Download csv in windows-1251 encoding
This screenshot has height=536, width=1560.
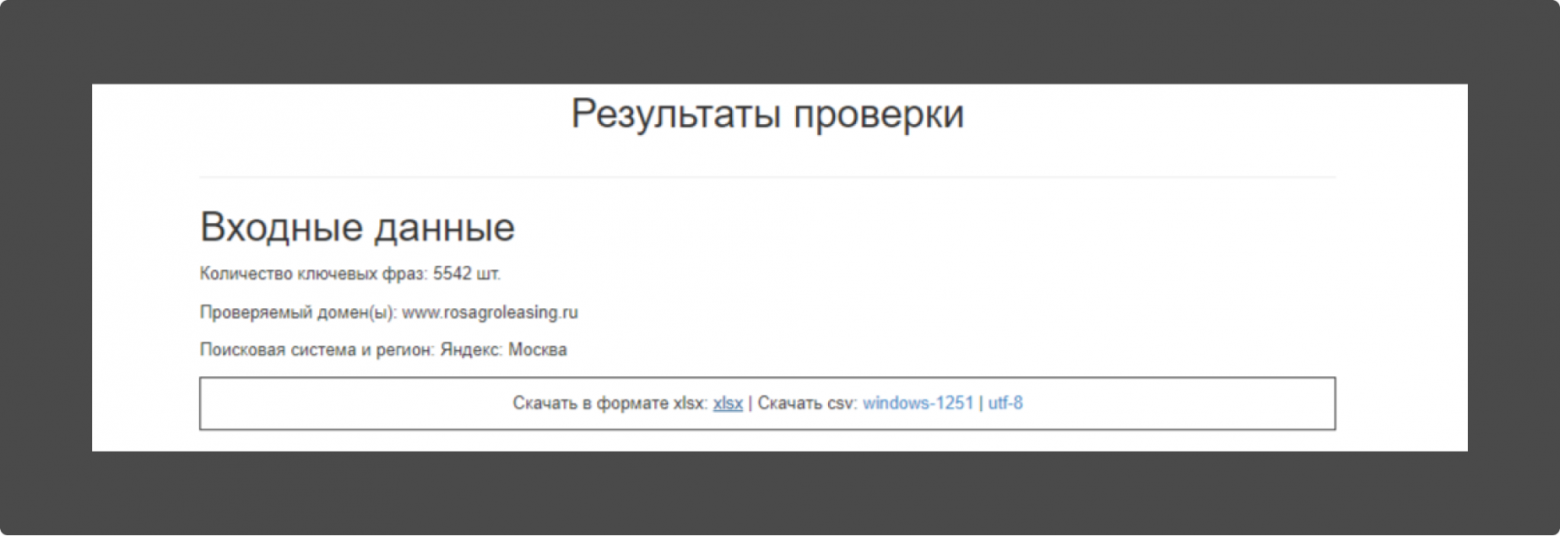[918, 404]
